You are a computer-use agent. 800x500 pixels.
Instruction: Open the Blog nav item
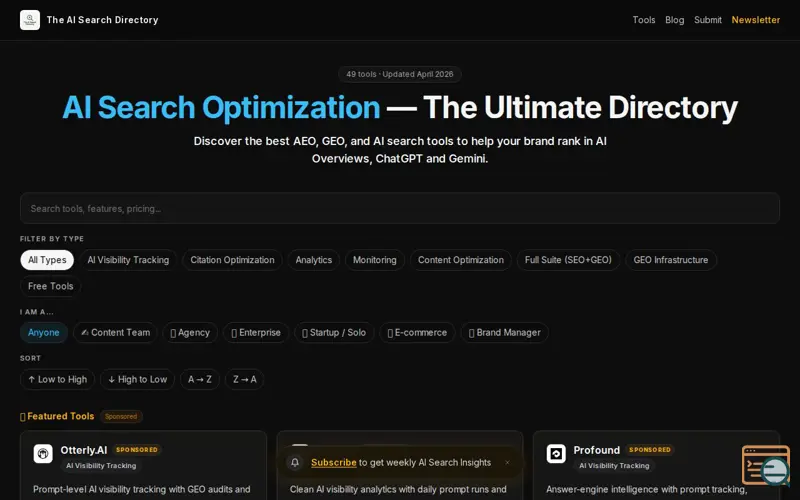674,20
